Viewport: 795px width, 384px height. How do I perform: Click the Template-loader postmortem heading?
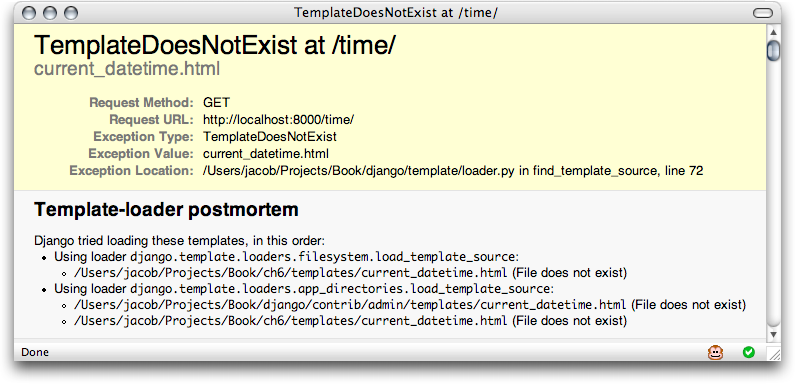pos(166,210)
